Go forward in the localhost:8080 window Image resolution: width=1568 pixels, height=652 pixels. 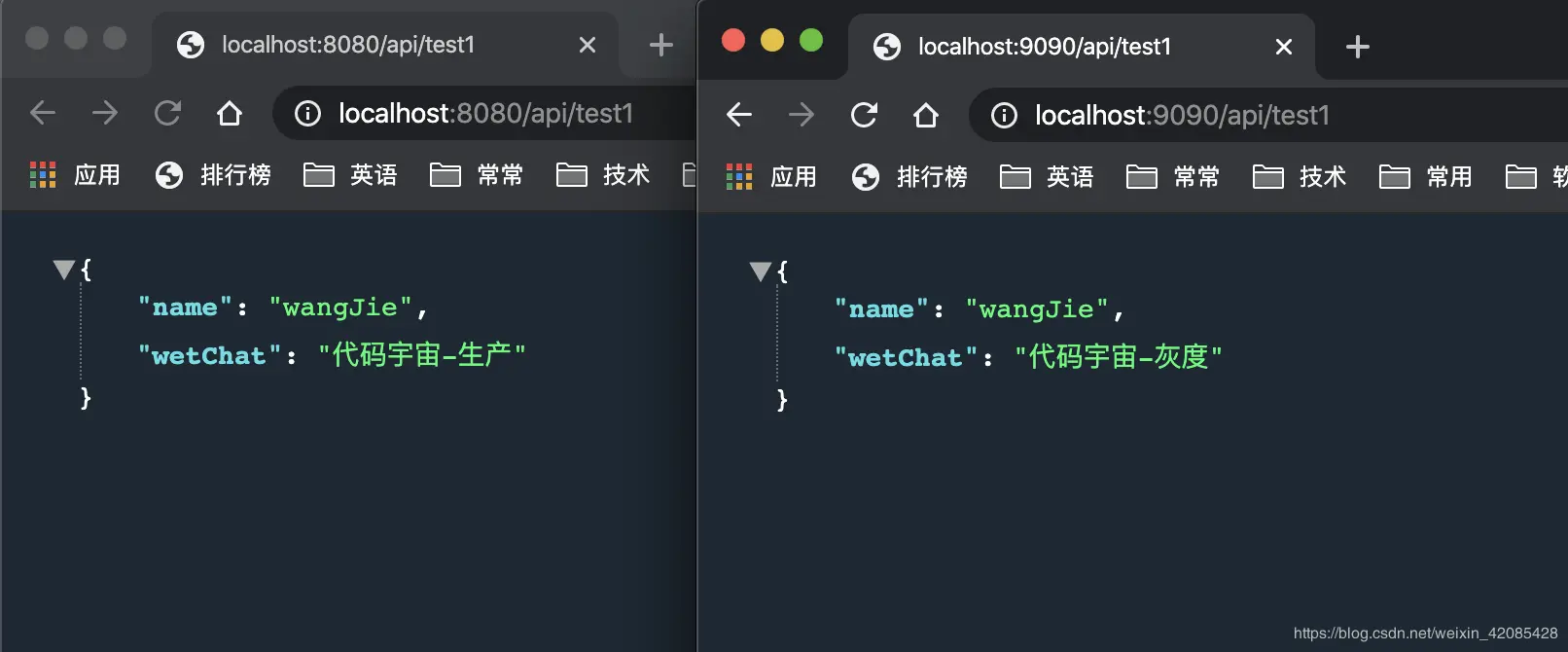(x=105, y=113)
